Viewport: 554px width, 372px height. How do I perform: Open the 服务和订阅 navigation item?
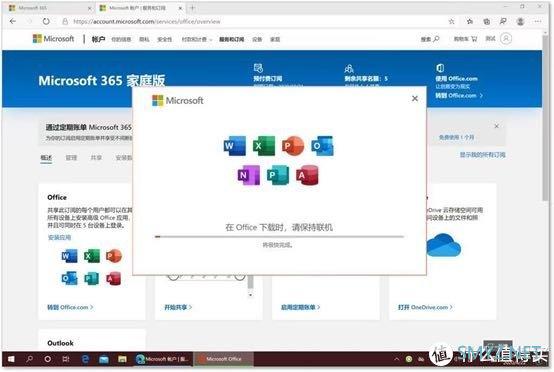point(231,40)
